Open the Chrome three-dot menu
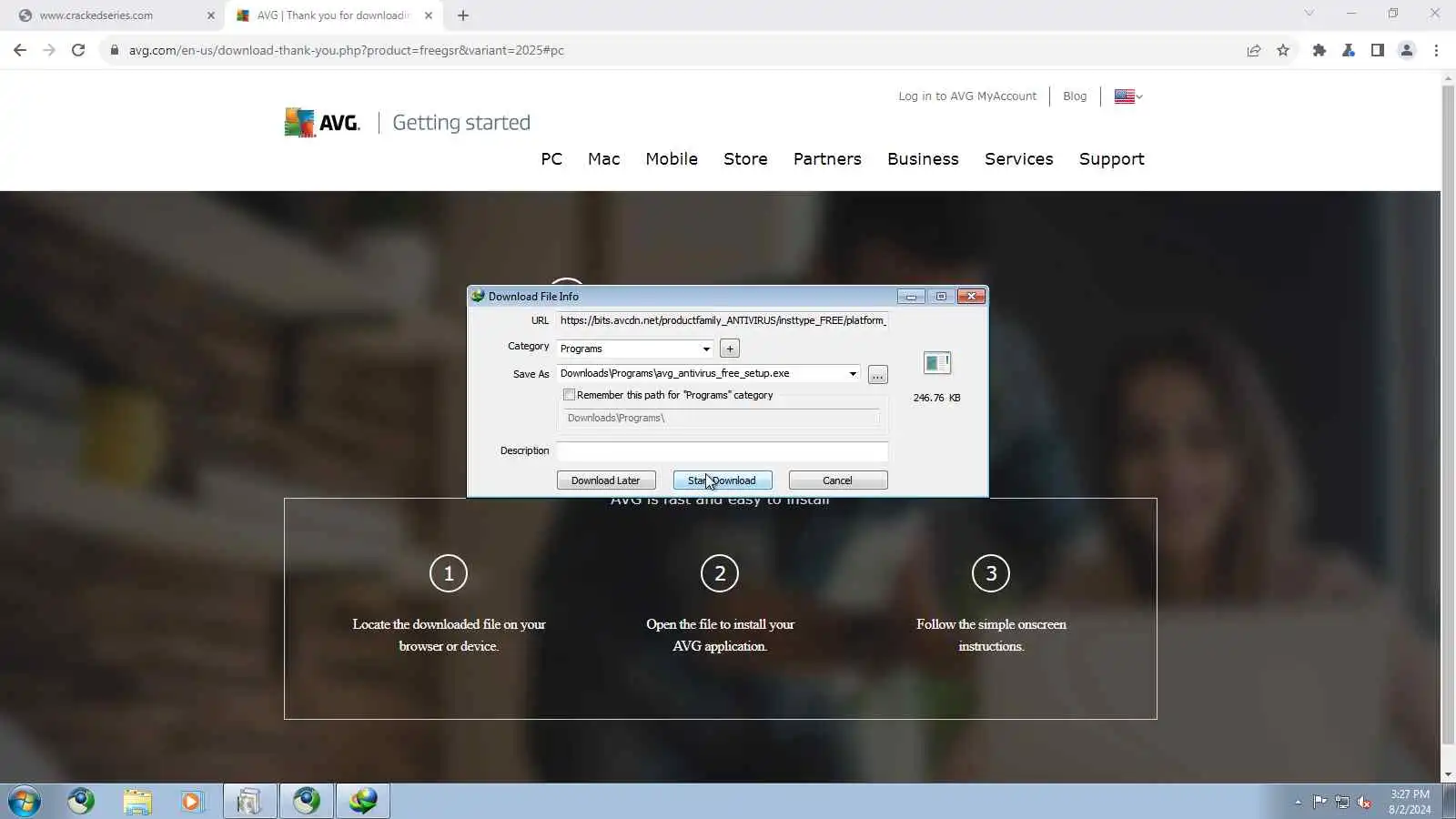 [x=1436, y=50]
